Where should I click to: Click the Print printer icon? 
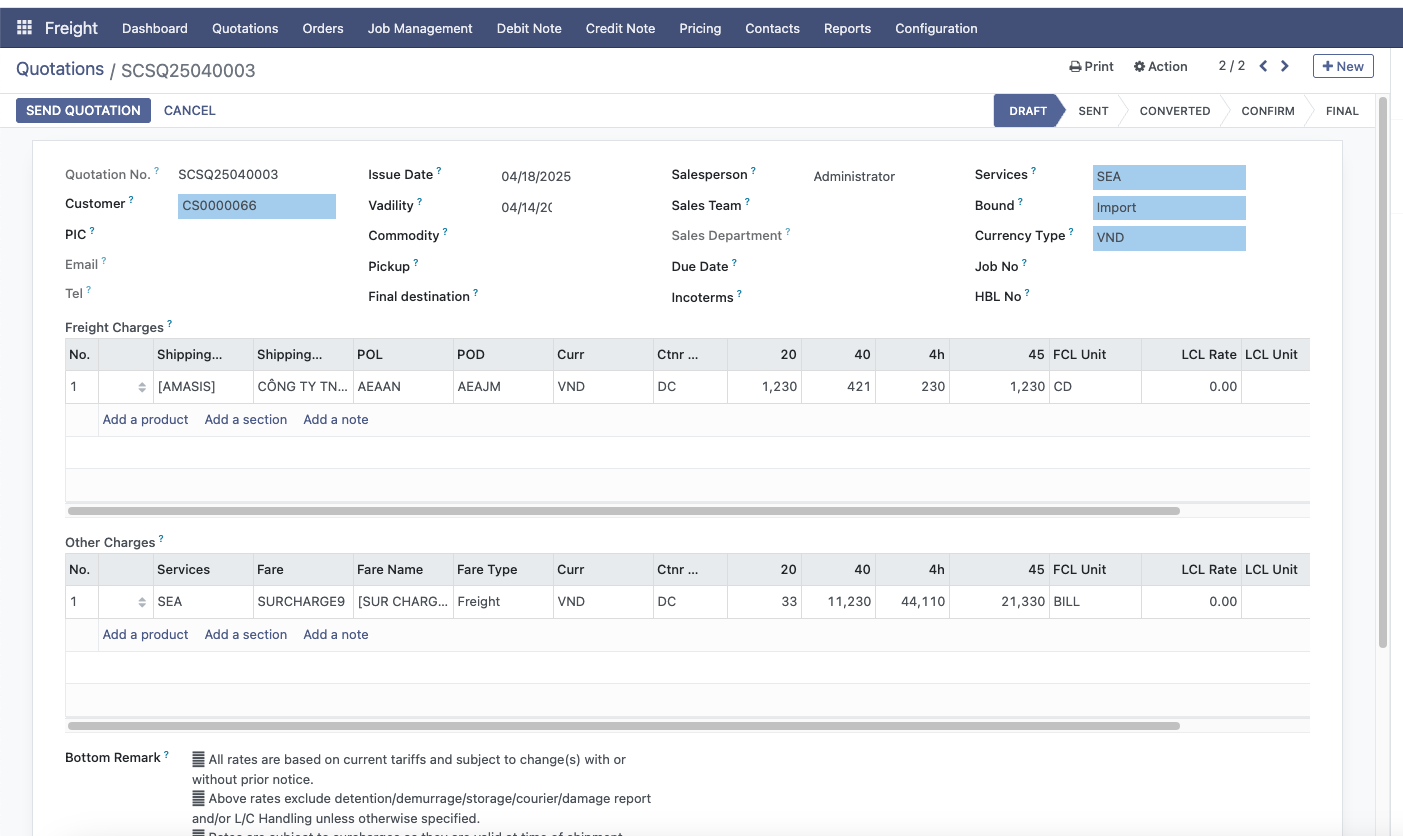[1076, 67]
